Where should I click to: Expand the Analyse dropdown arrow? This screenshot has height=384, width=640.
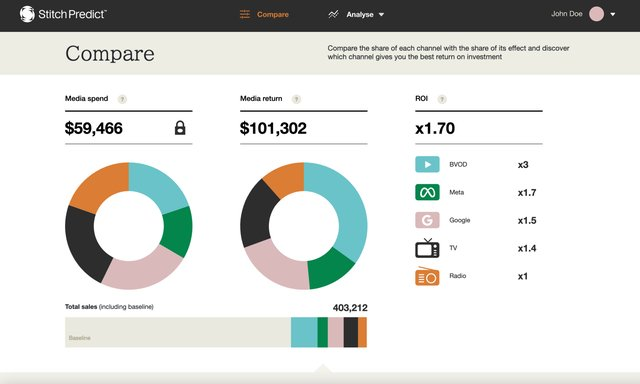[x=381, y=15]
